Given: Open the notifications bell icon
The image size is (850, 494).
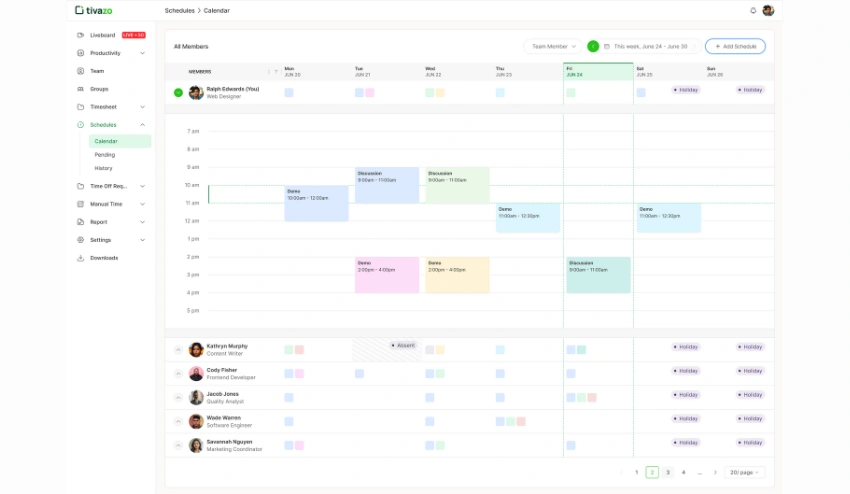Looking at the screenshot, I should [753, 10].
